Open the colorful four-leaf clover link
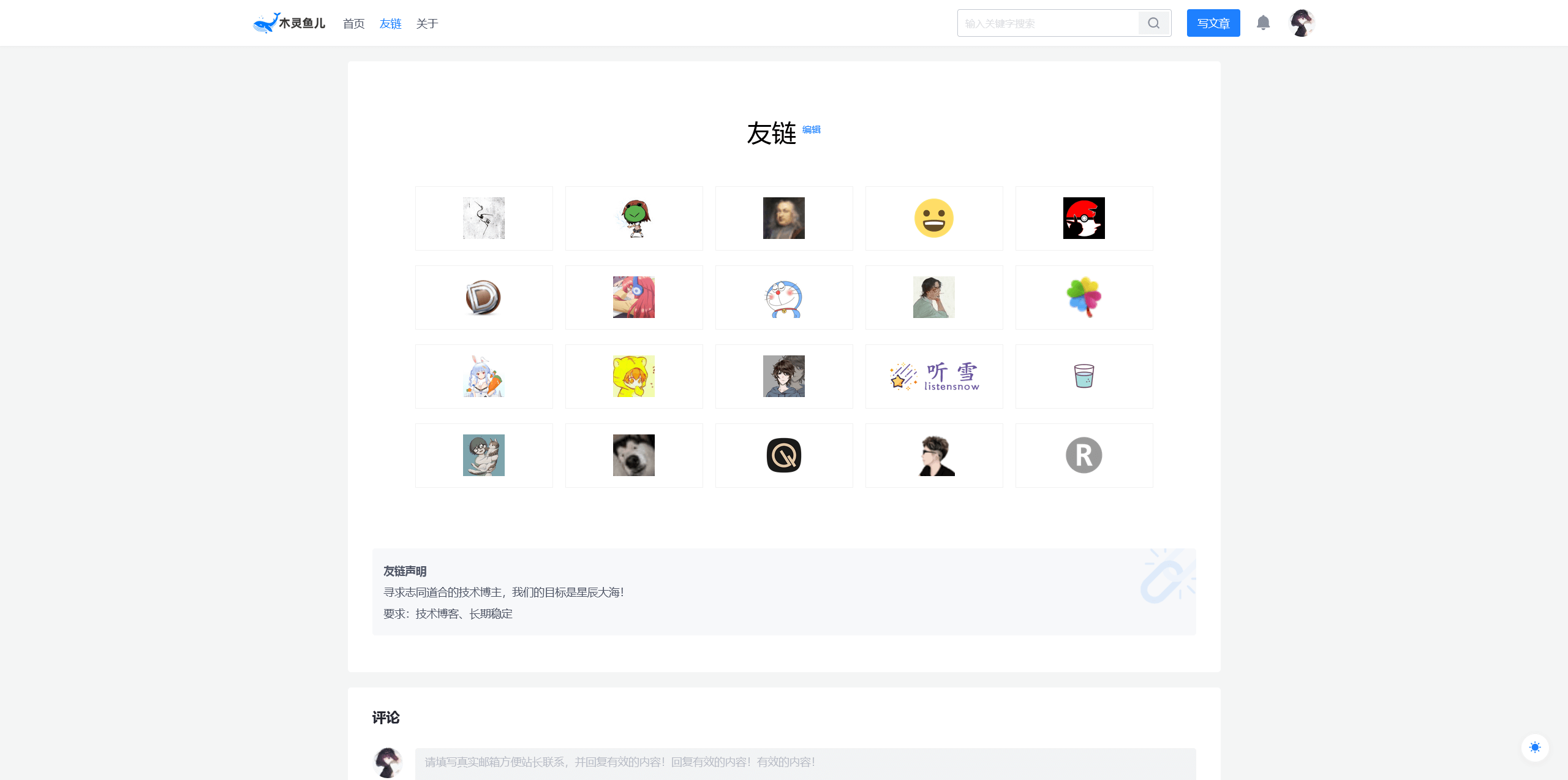The image size is (1568, 780). click(x=1084, y=297)
